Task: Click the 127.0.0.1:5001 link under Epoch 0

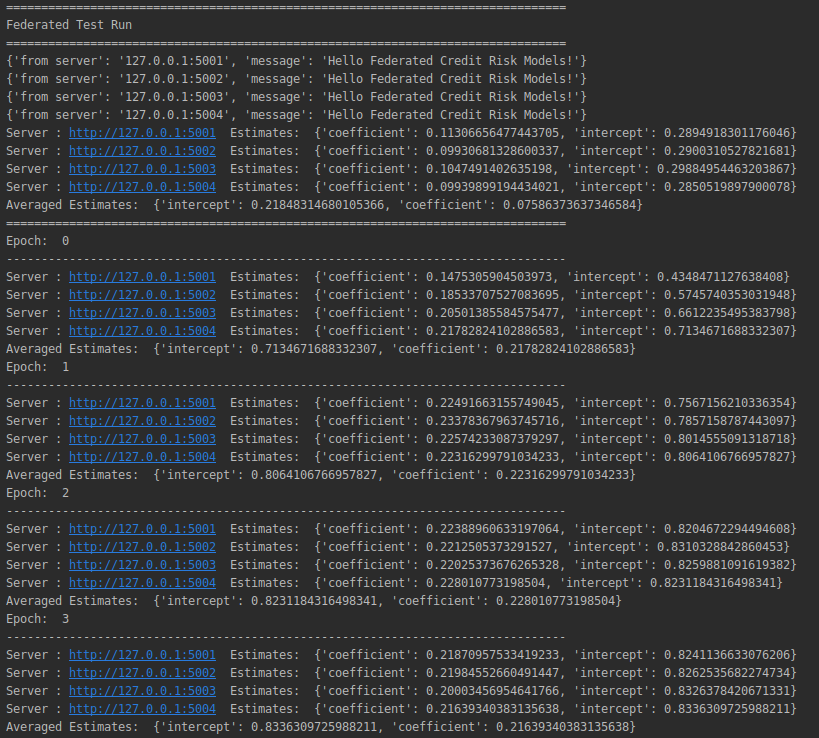Action: click(x=142, y=276)
